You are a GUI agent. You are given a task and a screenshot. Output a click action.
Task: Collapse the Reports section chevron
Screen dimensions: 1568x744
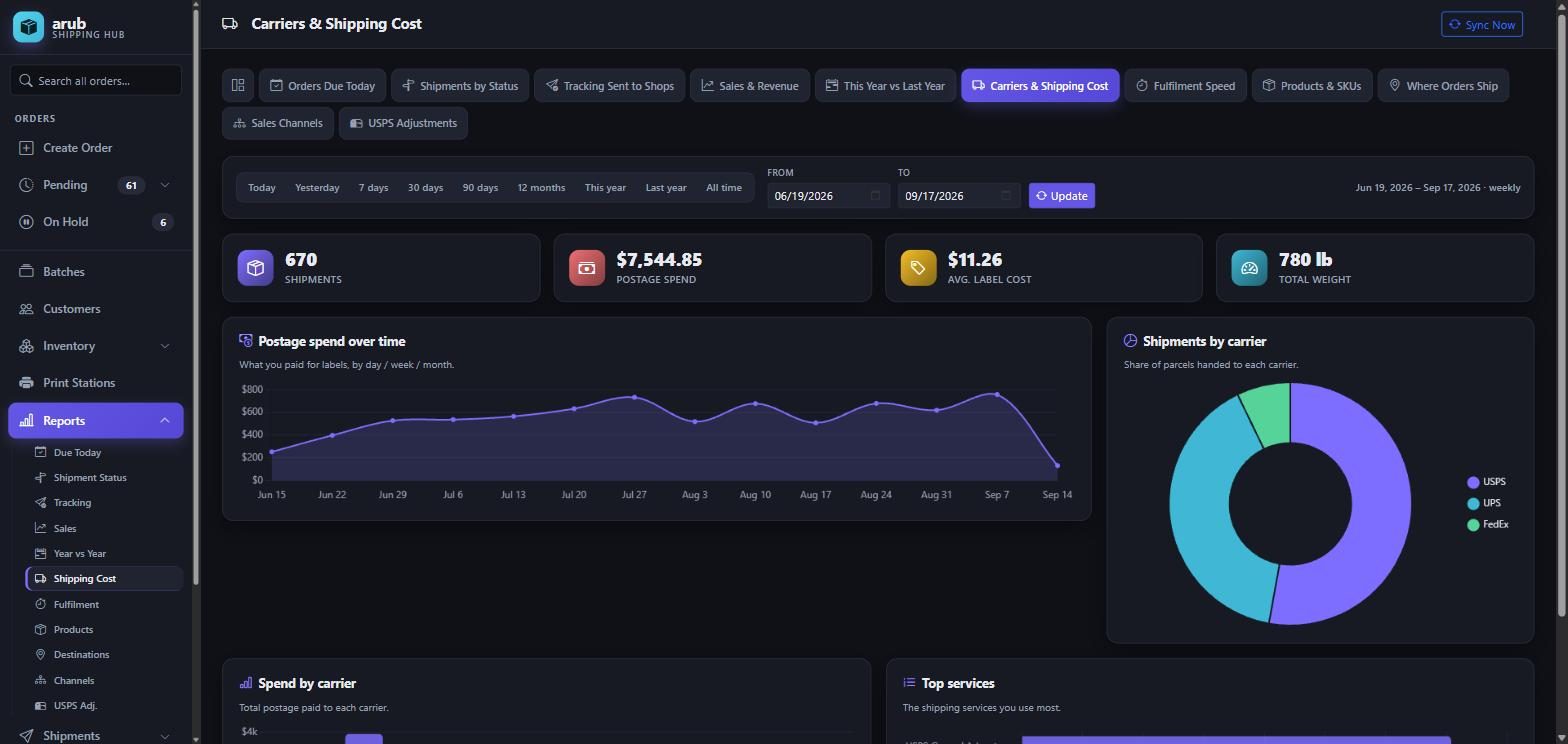tap(165, 421)
